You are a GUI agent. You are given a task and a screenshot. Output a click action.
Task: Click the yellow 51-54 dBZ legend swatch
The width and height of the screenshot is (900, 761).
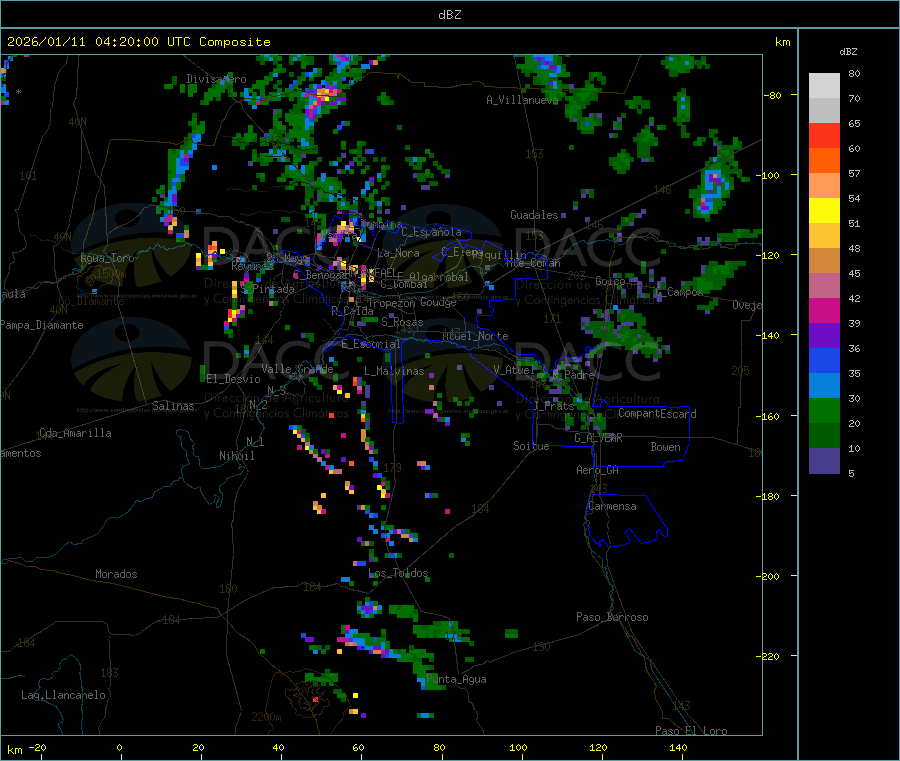pos(824,211)
